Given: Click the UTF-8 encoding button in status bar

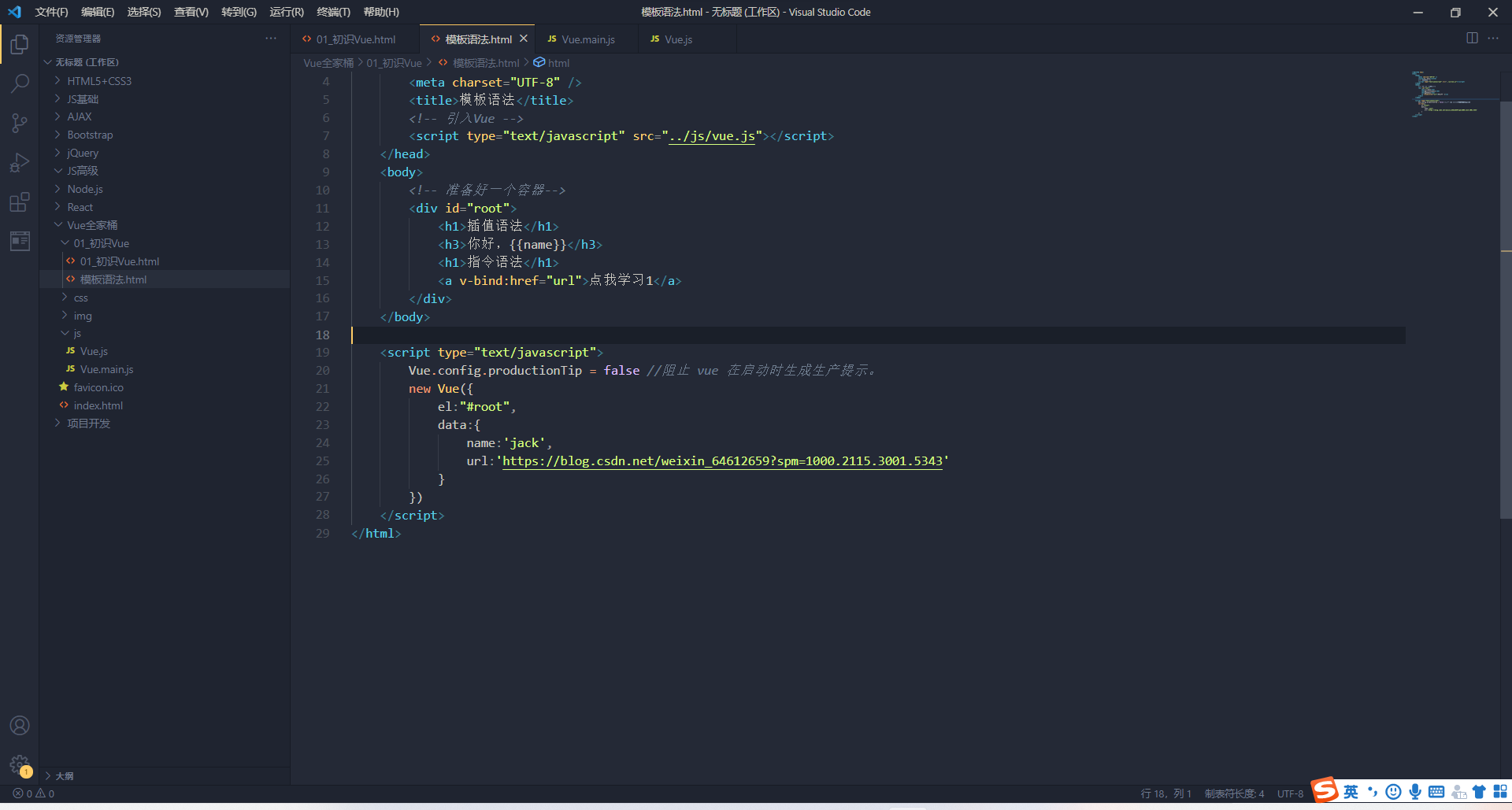Looking at the screenshot, I should pyautogui.click(x=1289, y=793).
